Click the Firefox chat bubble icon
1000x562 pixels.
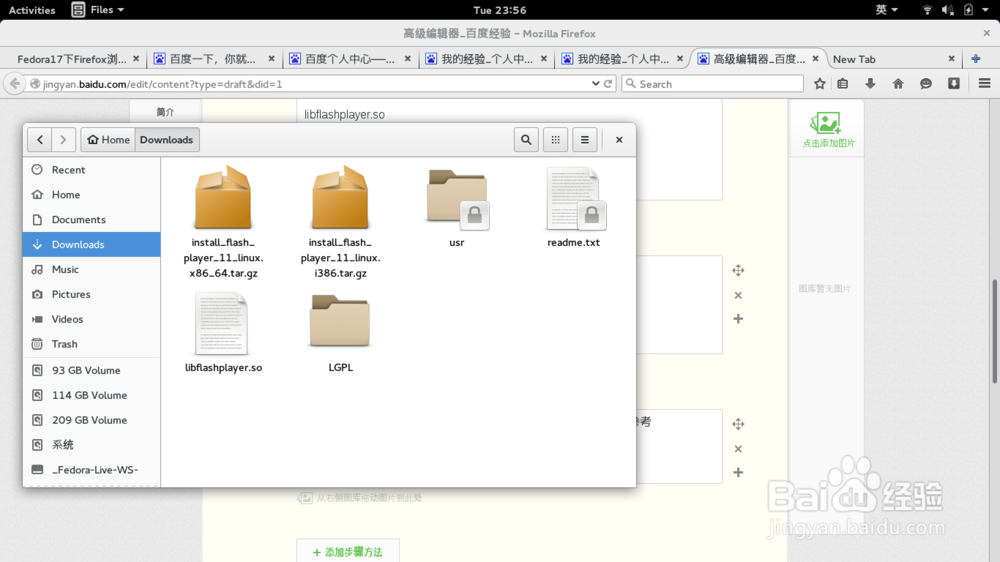click(x=926, y=84)
